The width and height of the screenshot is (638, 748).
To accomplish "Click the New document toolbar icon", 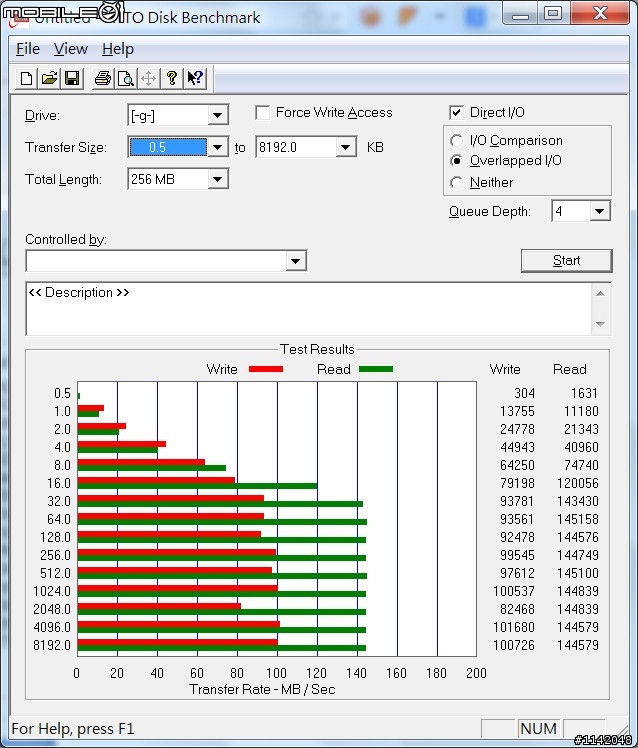I will coord(27,78).
